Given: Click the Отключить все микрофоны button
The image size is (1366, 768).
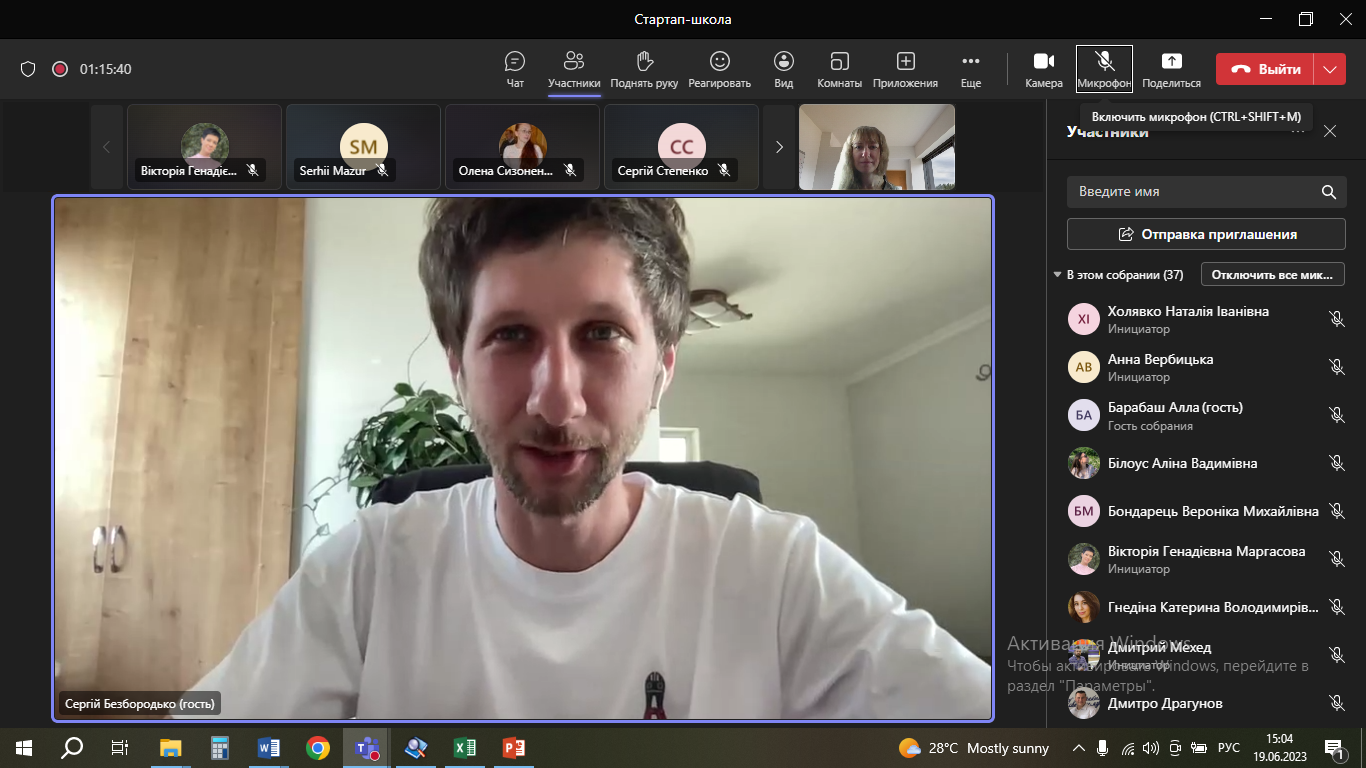Looking at the screenshot, I should coord(1272,275).
